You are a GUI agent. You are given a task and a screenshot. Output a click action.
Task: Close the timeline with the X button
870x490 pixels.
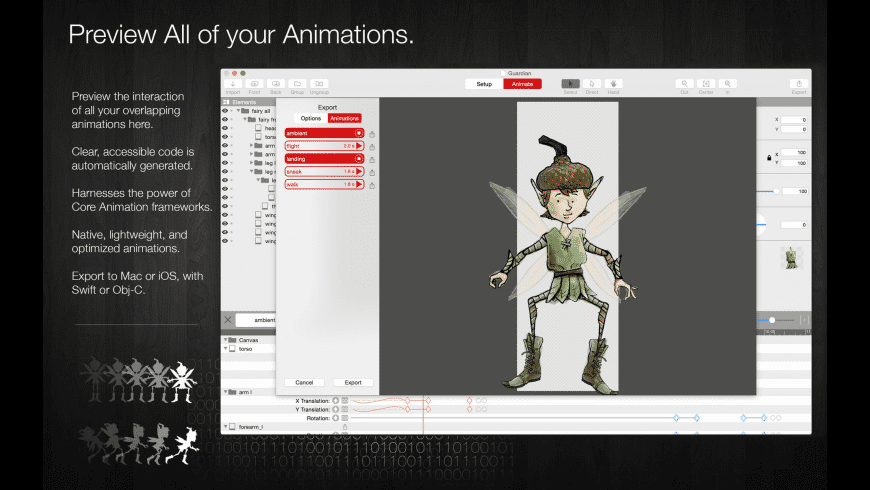pos(228,320)
